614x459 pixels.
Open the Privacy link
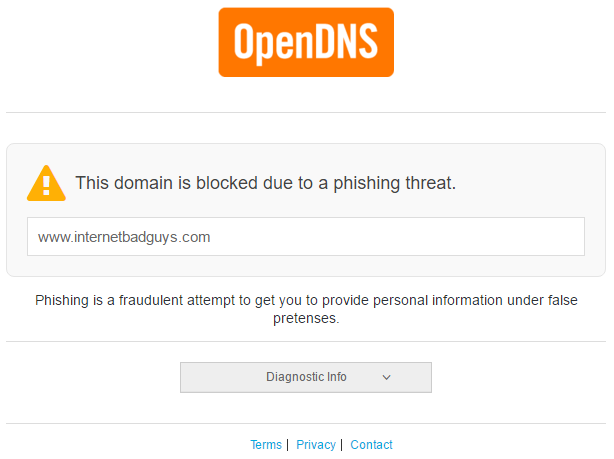[316, 445]
